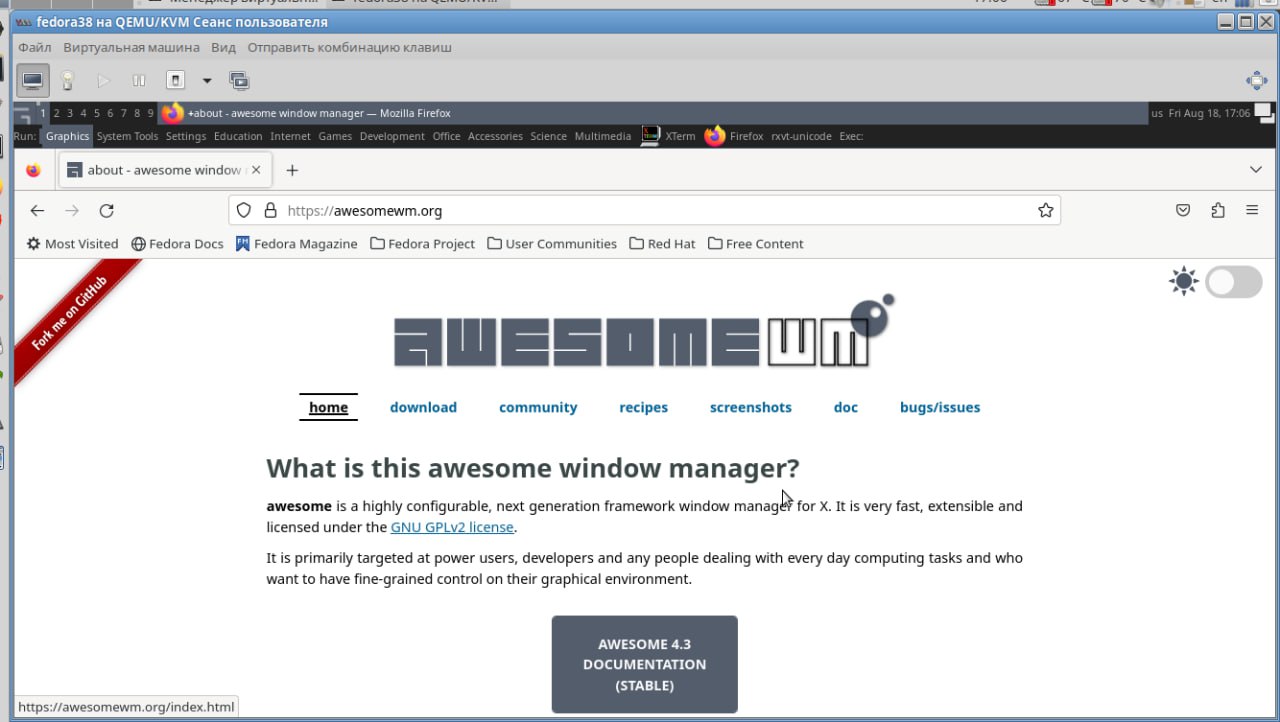
Task: Open Firefox hamburger application menu
Action: [1252, 210]
